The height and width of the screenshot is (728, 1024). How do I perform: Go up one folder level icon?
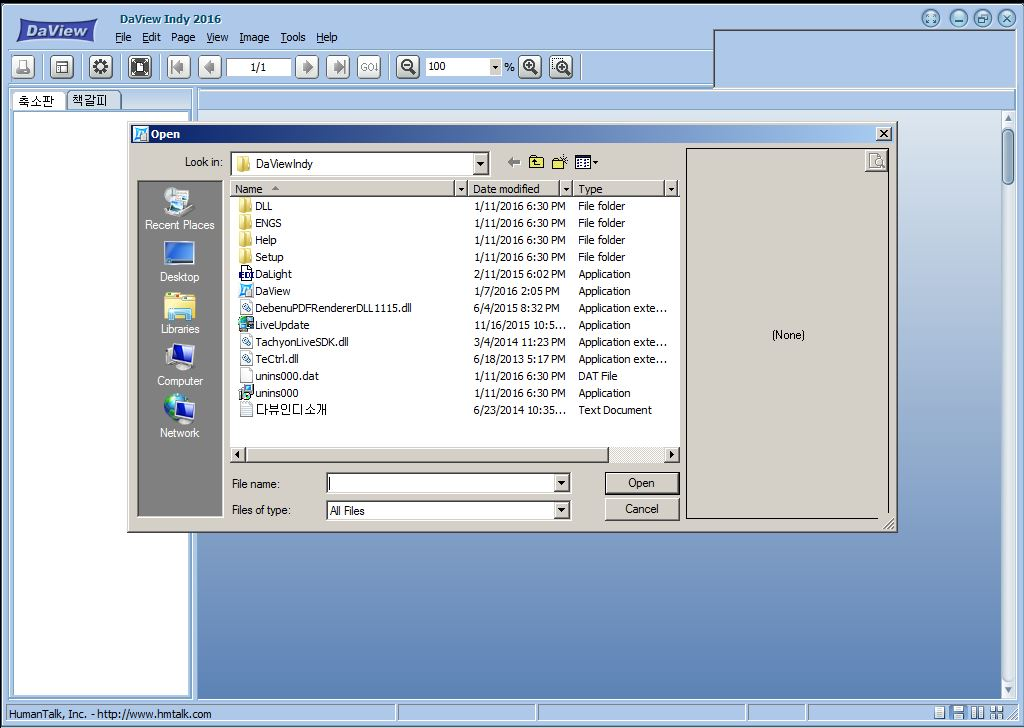536,162
